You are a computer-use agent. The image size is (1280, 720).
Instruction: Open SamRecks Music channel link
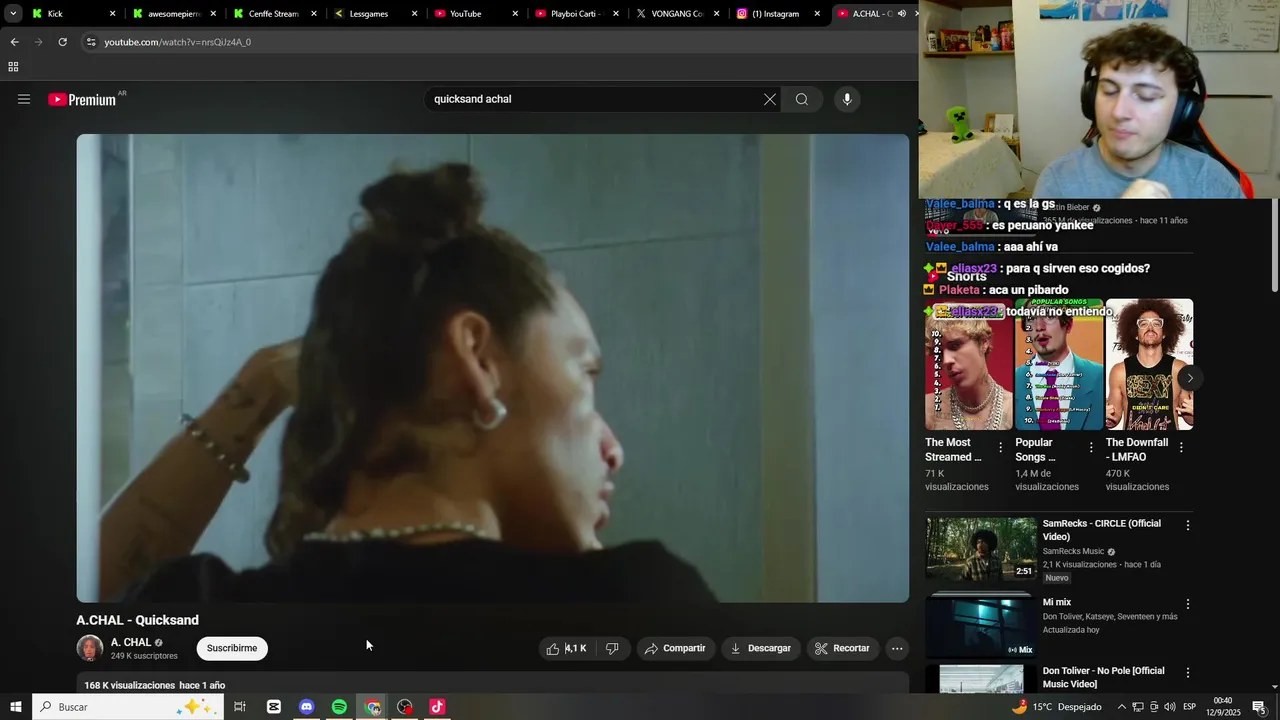1073,551
